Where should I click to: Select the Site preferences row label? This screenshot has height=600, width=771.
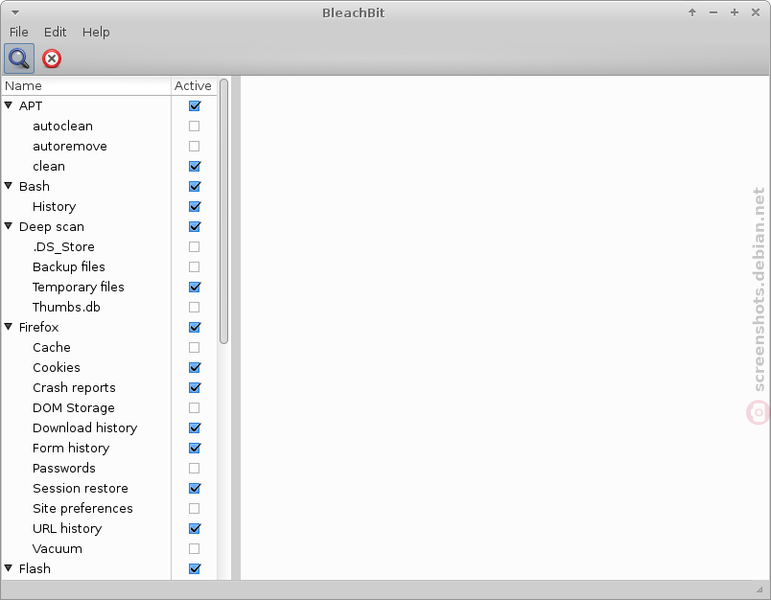(83, 509)
